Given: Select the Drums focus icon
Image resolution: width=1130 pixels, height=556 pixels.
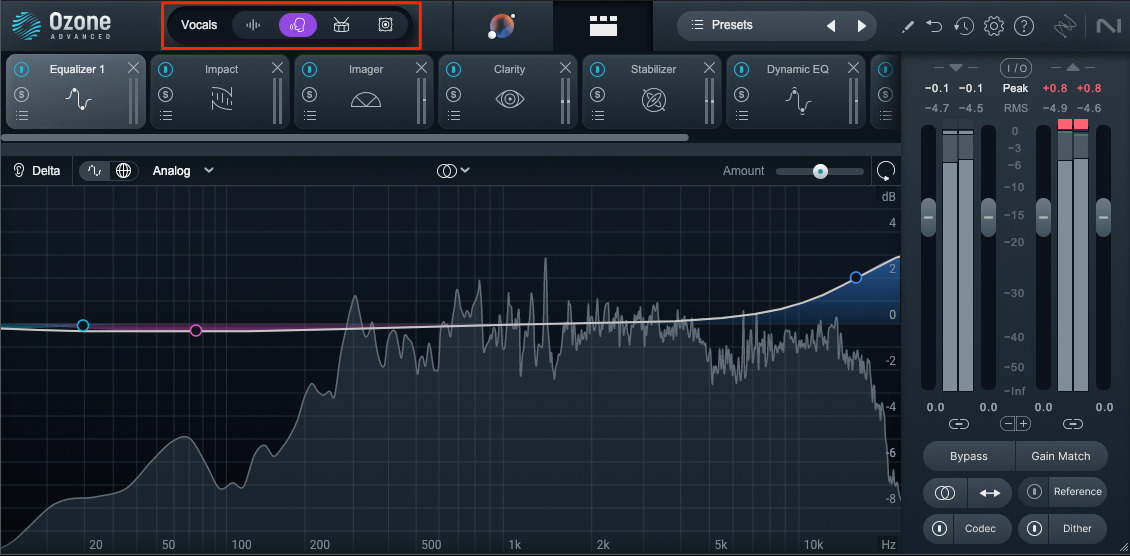Looking at the screenshot, I should 342,25.
